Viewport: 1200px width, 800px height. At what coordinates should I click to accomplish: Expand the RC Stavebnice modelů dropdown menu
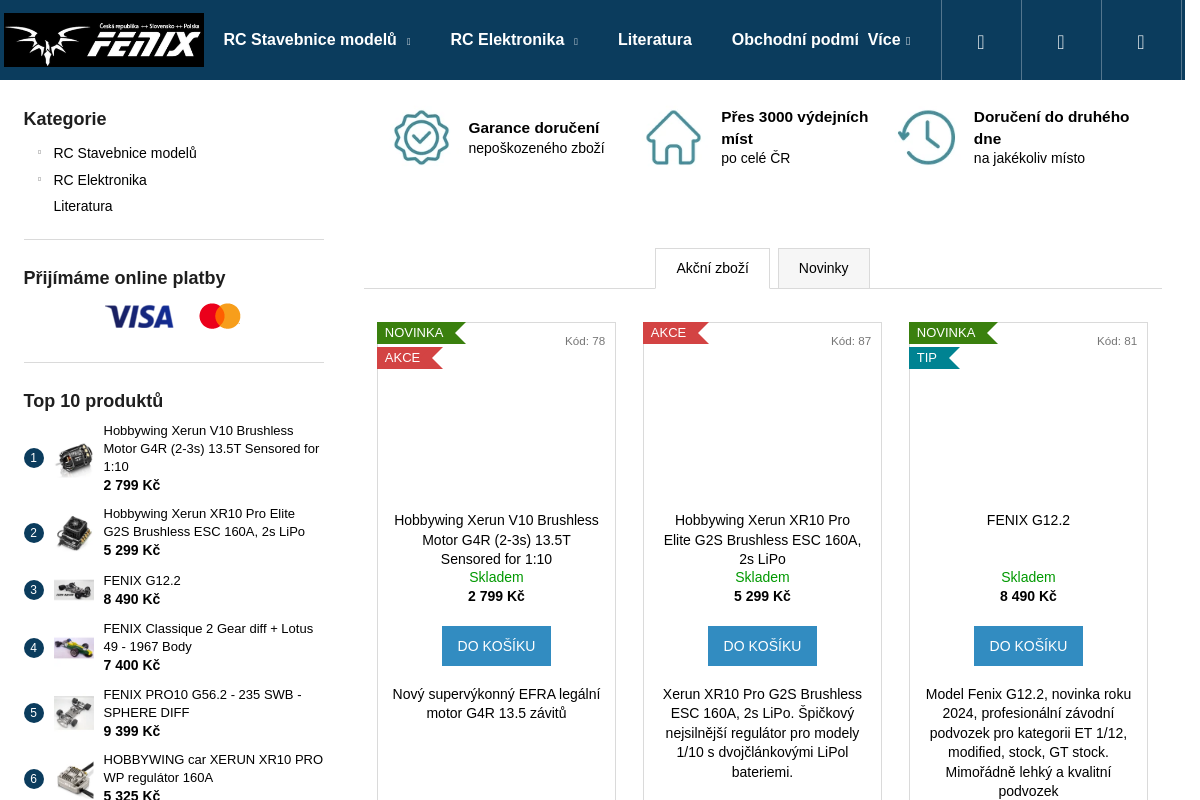click(x=317, y=40)
